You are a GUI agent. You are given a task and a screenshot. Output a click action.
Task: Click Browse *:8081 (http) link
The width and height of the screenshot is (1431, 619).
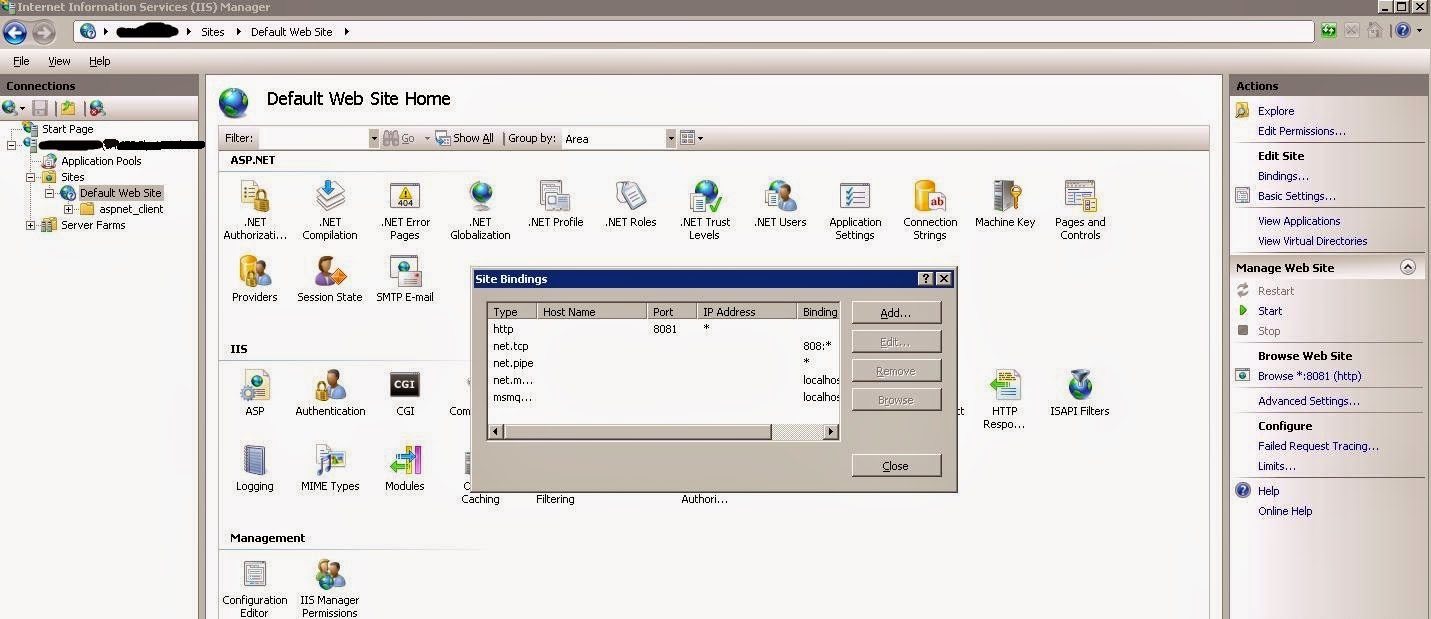point(1309,376)
